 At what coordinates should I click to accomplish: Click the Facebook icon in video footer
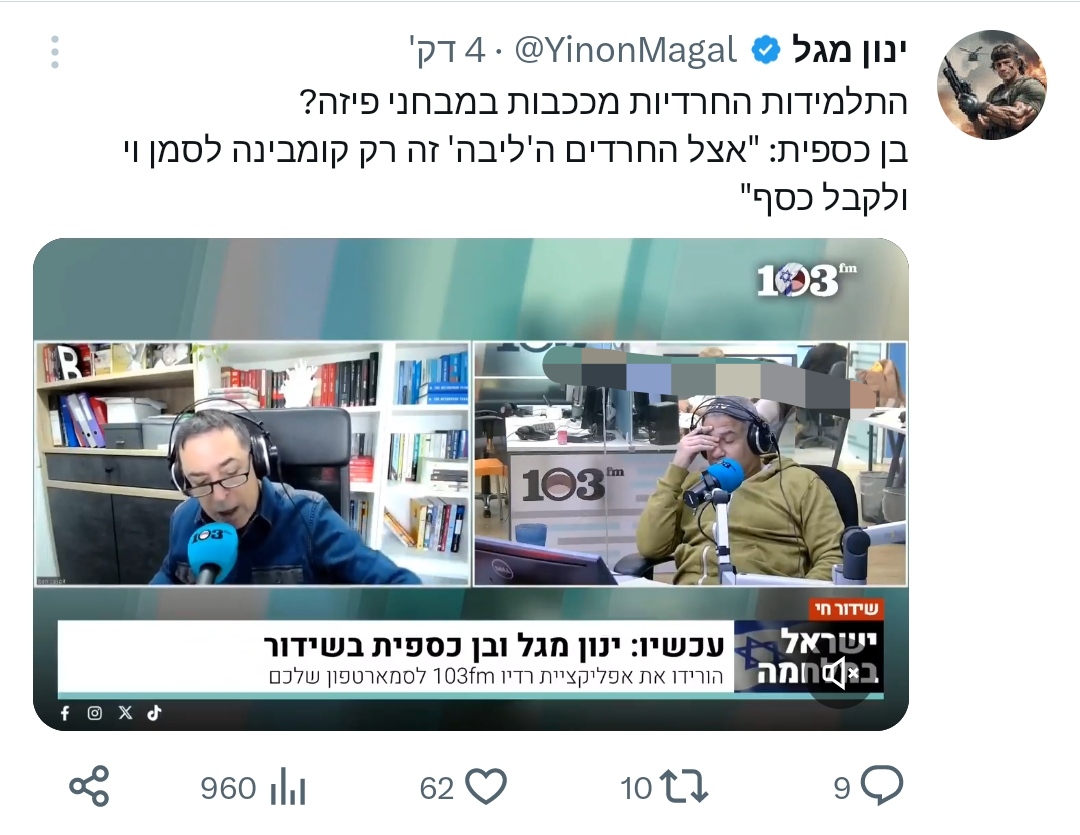coord(65,713)
